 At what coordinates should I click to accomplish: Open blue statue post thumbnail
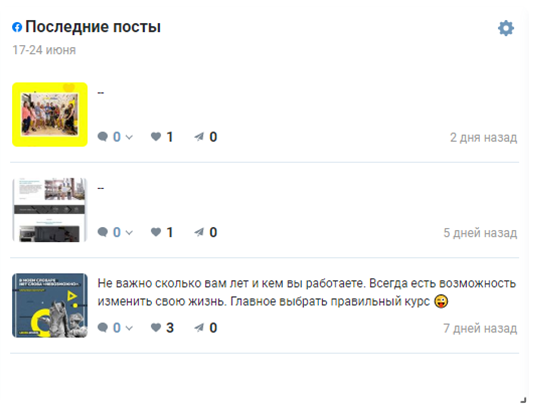point(50,305)
